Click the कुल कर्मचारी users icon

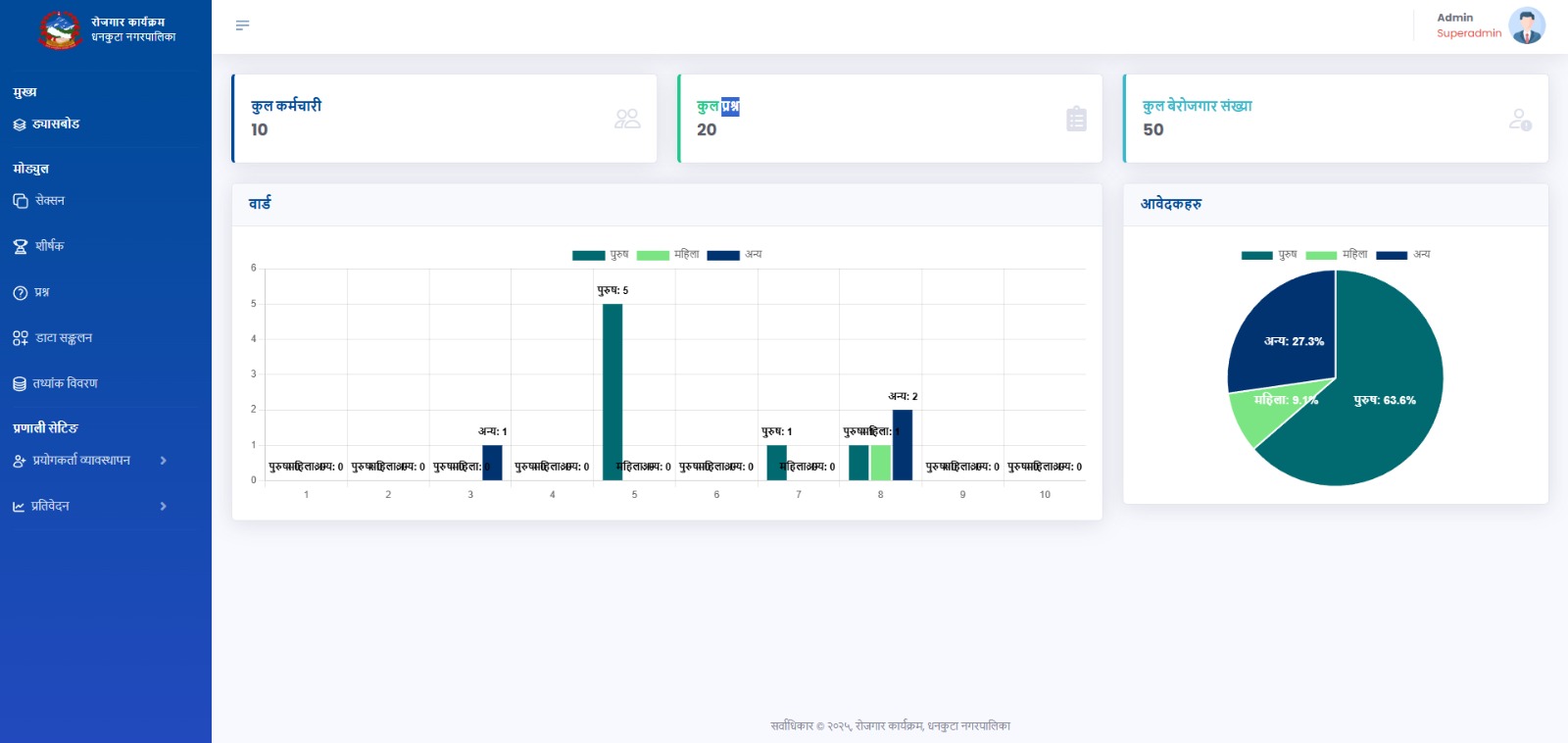[627, 119]
